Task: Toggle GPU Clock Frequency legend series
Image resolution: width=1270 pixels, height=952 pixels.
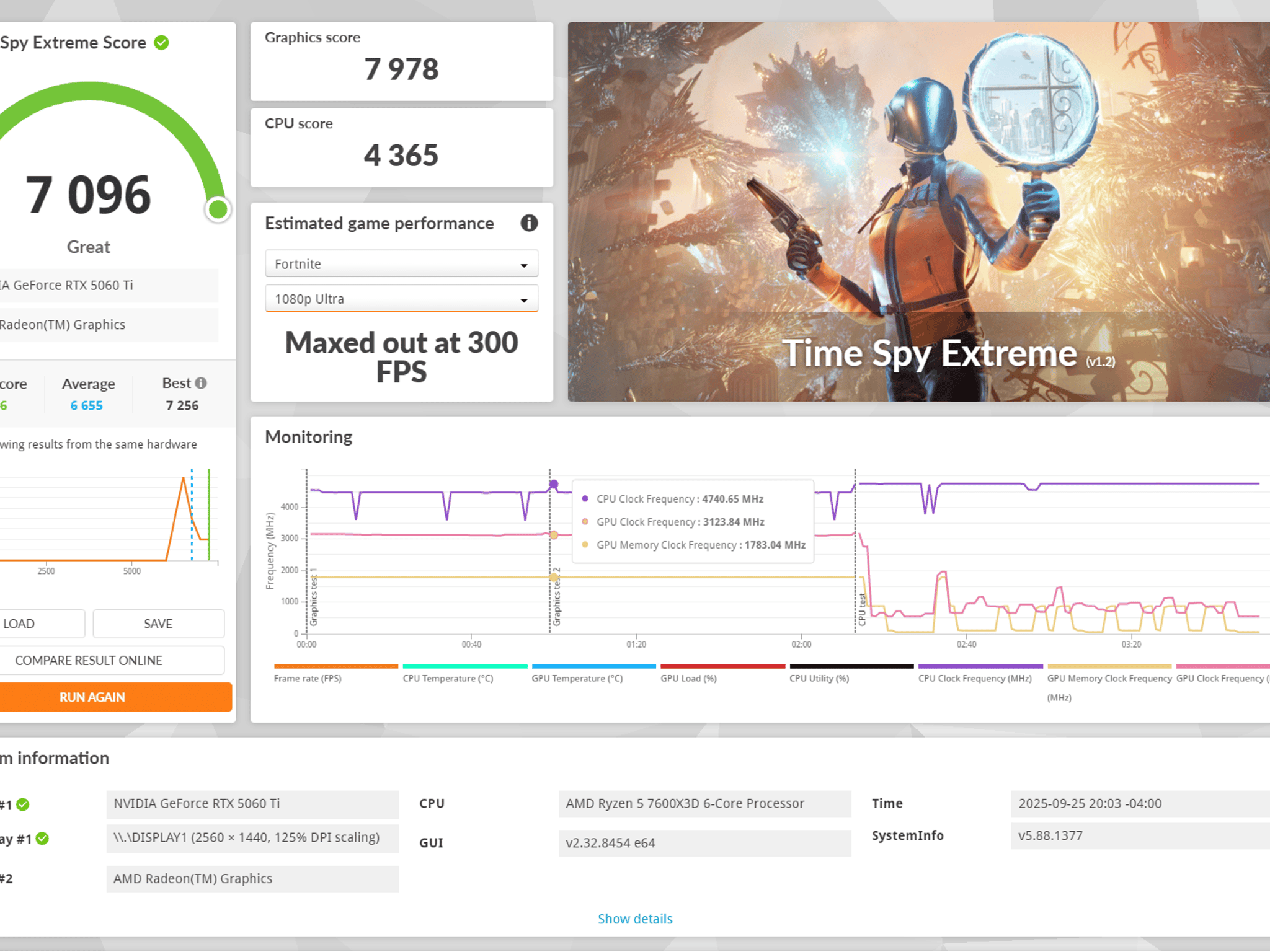Action: [1223, 674]
